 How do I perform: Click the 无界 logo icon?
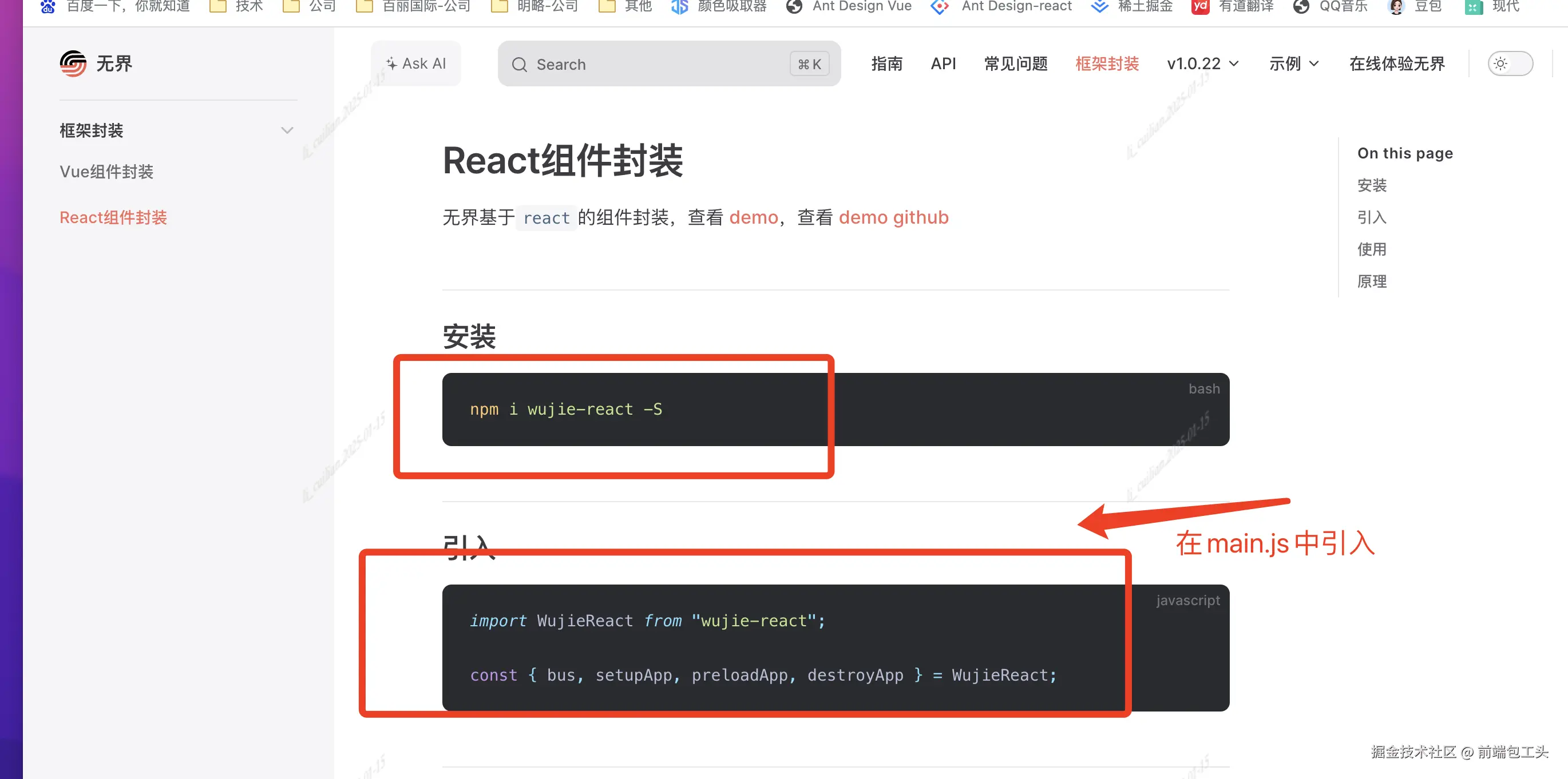(73, 63)
